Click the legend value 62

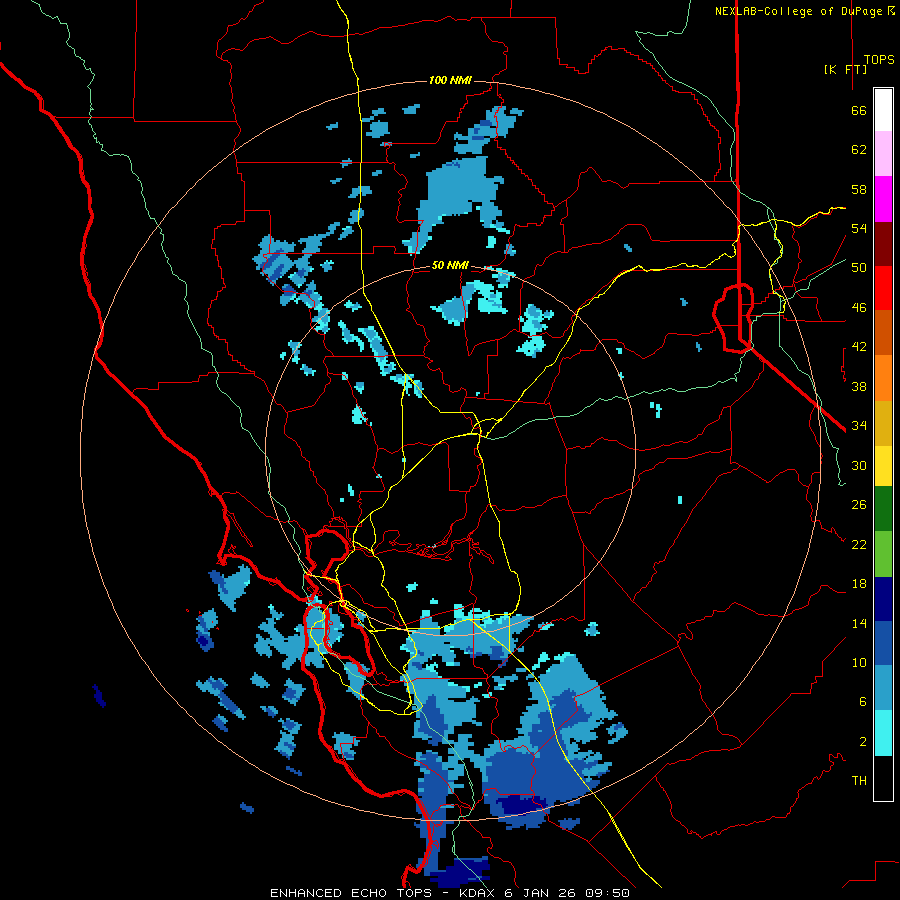(859, 150)
